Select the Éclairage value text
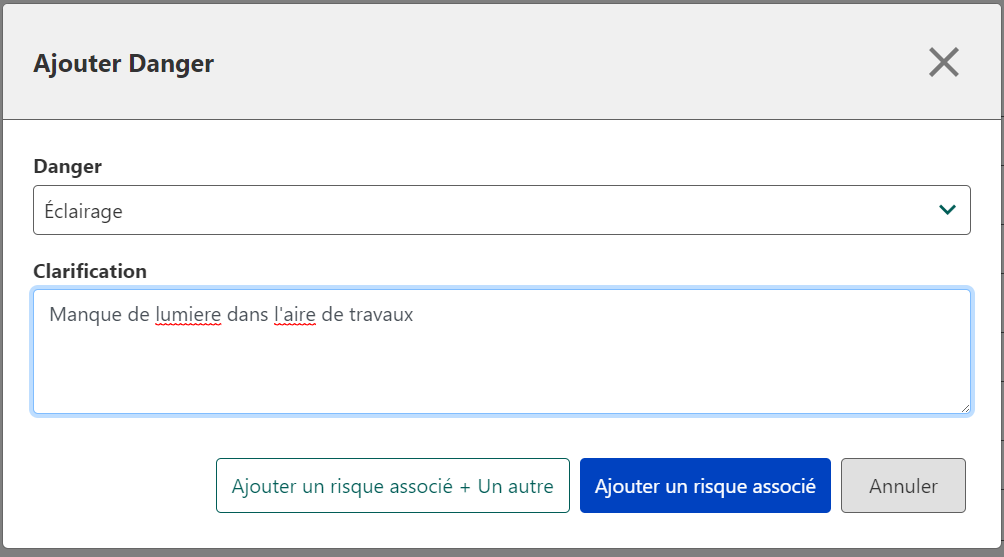 (83, 211)
